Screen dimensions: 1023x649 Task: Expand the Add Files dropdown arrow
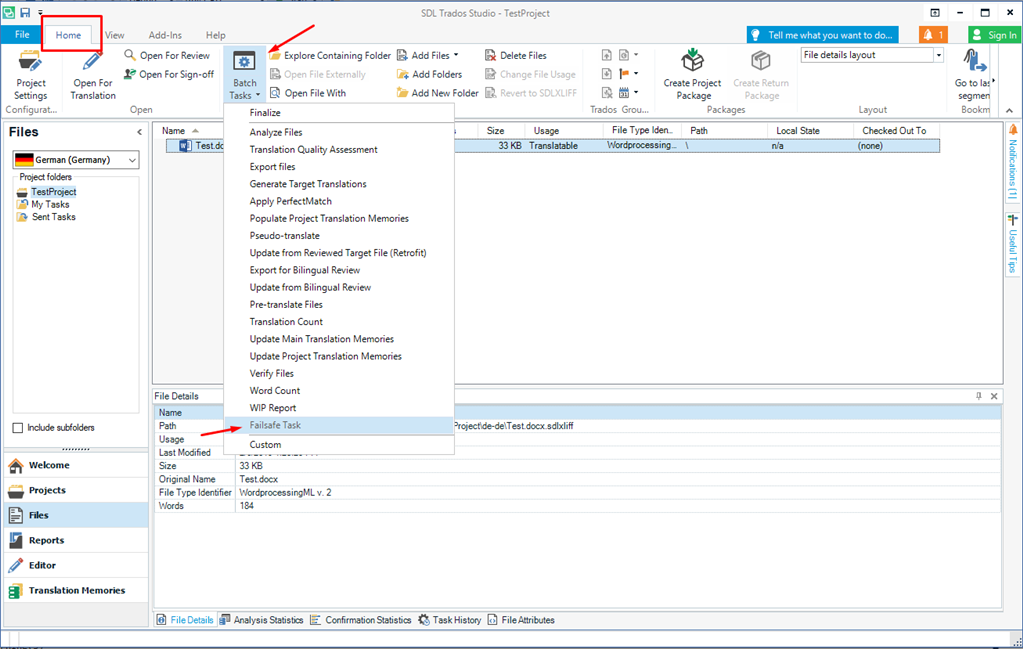coord(456,55)
